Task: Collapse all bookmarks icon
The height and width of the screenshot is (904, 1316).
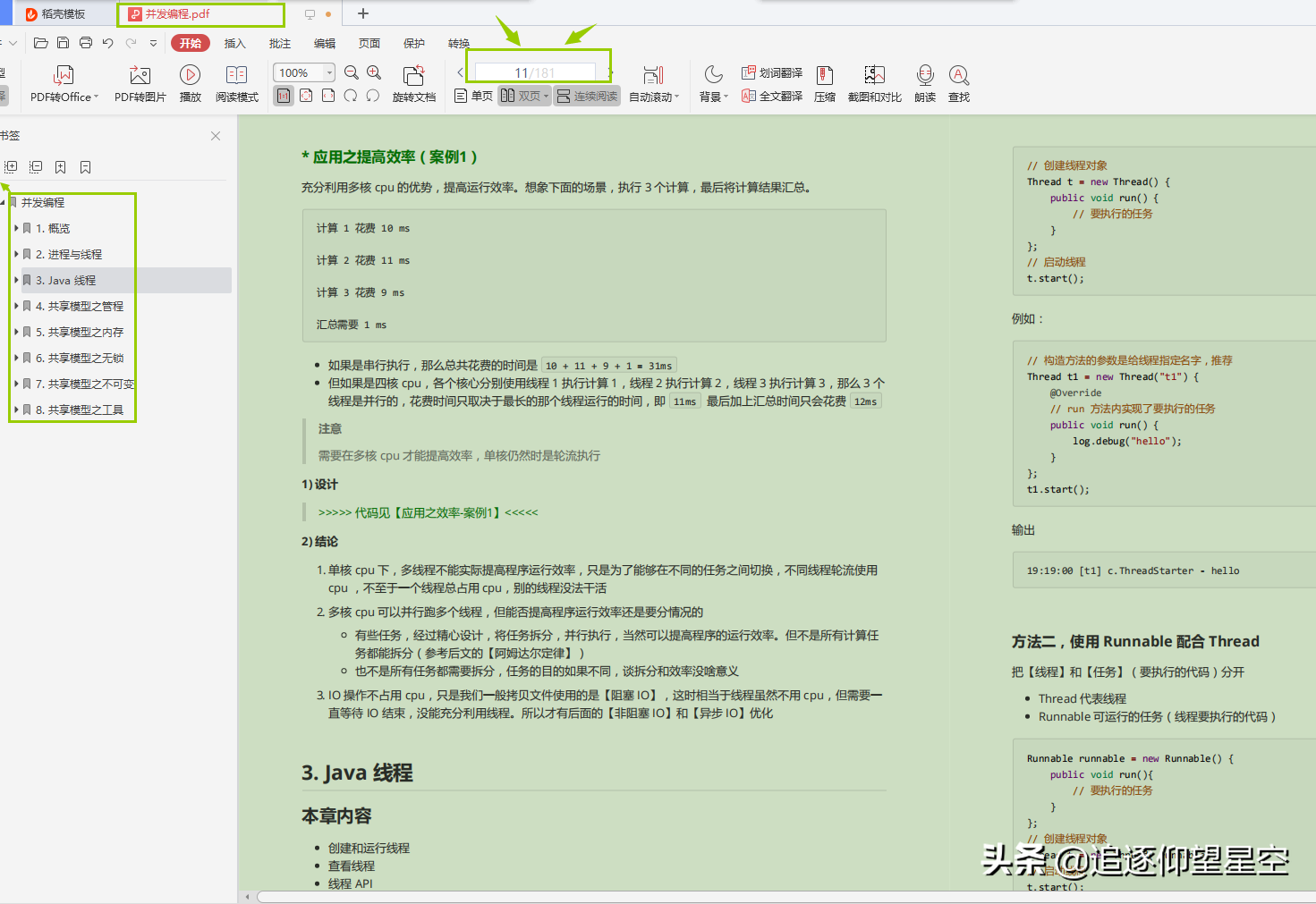Action: pos(36,167)
